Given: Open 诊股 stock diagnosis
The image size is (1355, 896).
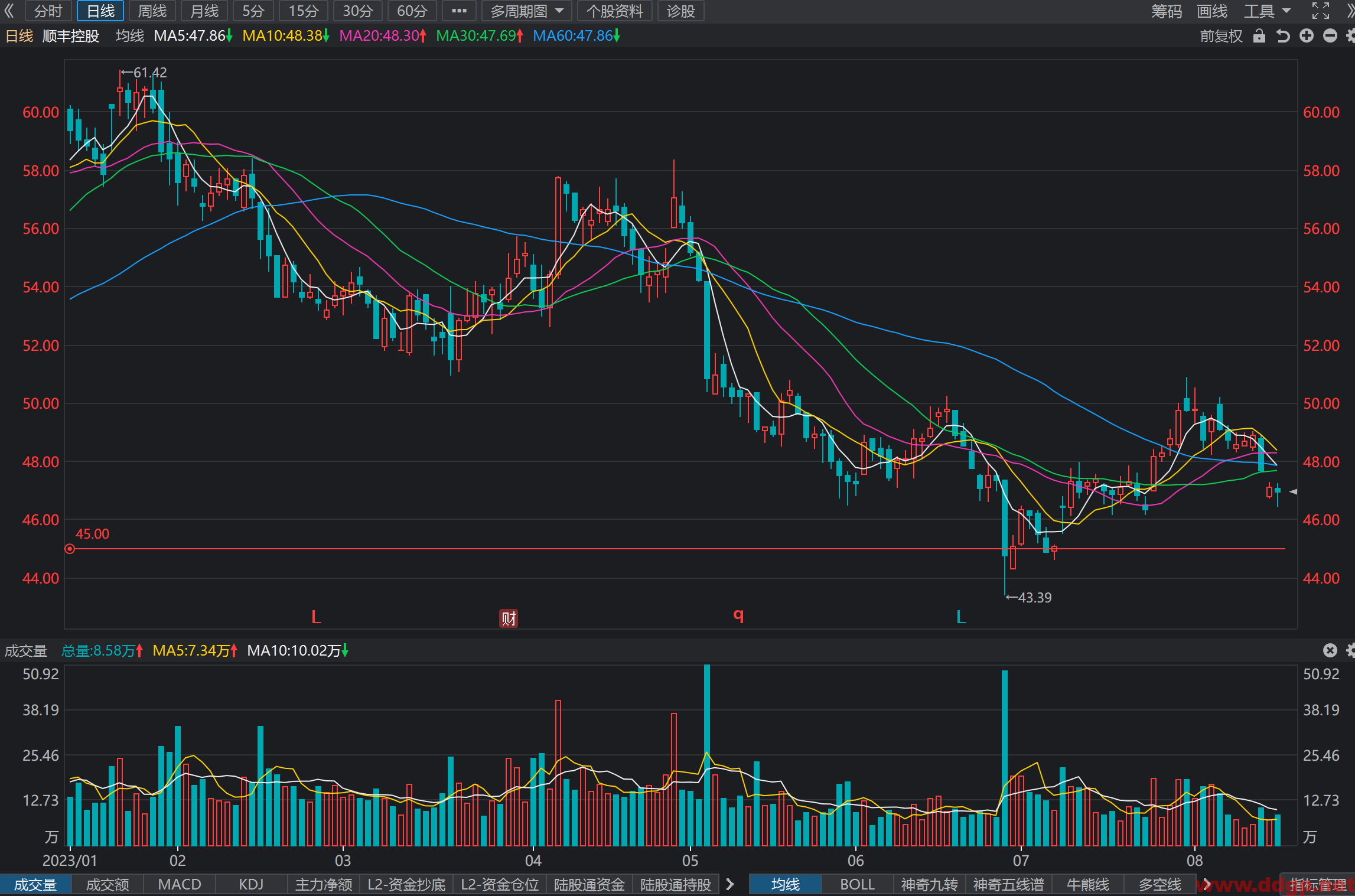Looking at the screenshot, I should (x=681, y=11).
